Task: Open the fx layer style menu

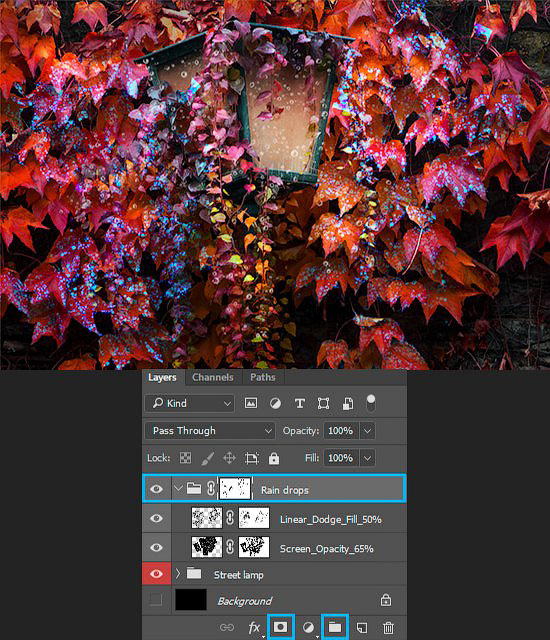Action: [x=254, y=627]
